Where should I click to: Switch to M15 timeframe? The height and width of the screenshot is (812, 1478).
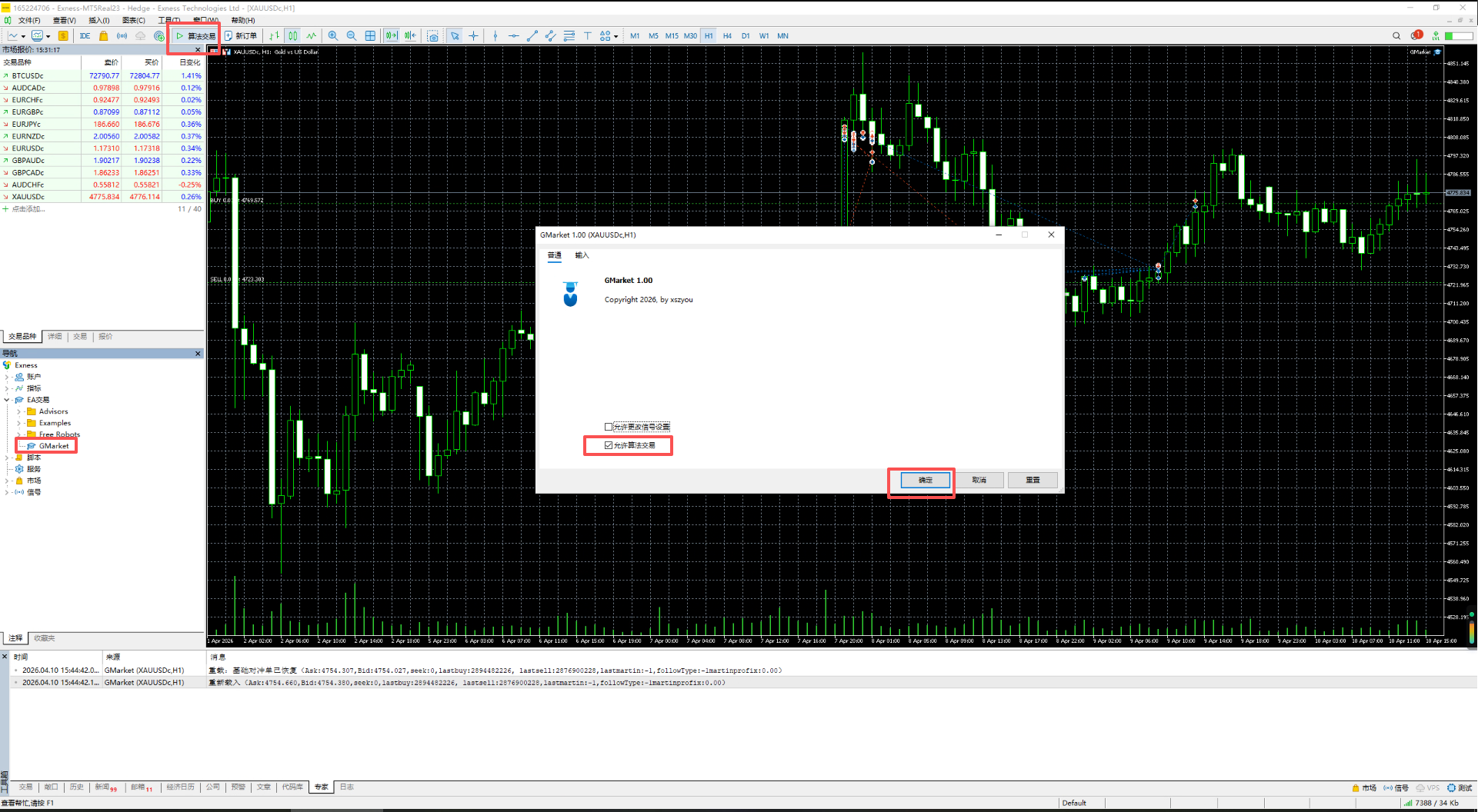pos(672,36)
